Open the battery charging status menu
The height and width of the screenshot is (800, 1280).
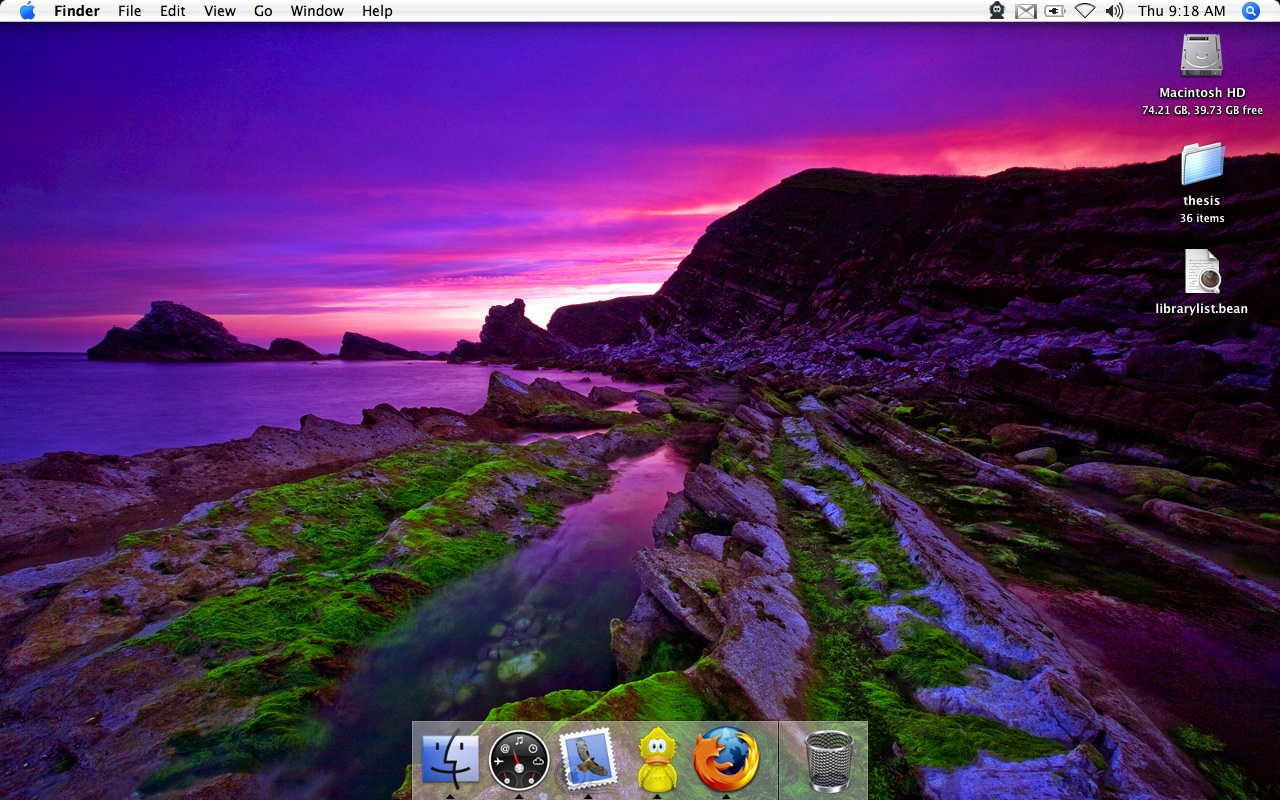pyautogui.click(x=1055, y=11)
